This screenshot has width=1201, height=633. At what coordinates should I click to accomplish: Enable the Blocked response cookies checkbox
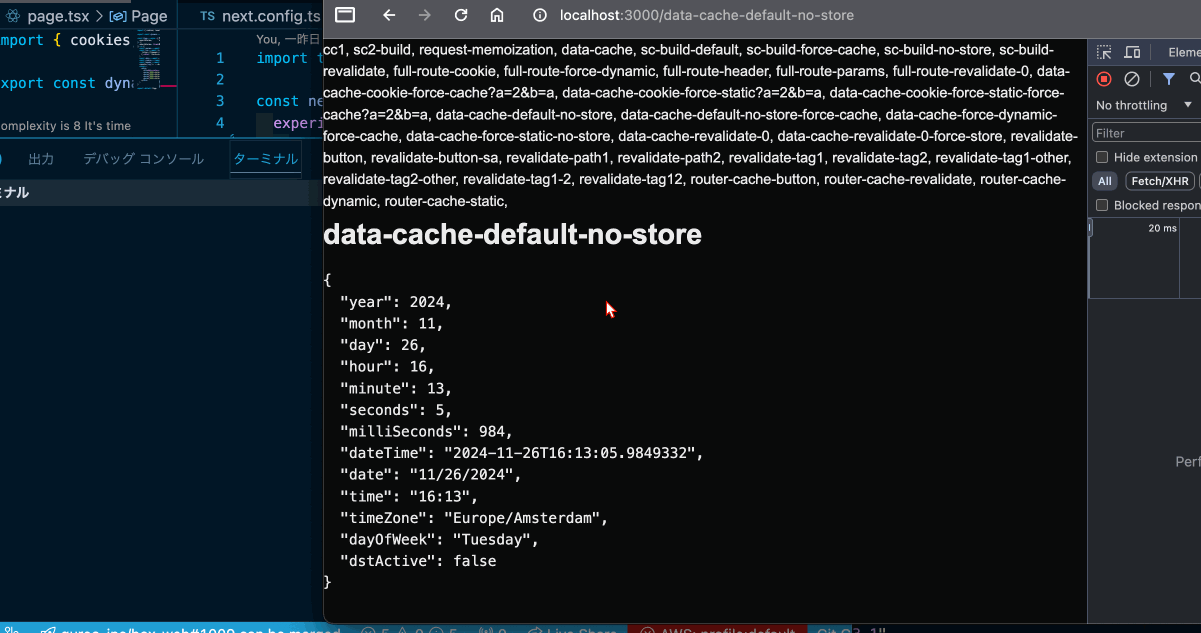point(1102,205)
